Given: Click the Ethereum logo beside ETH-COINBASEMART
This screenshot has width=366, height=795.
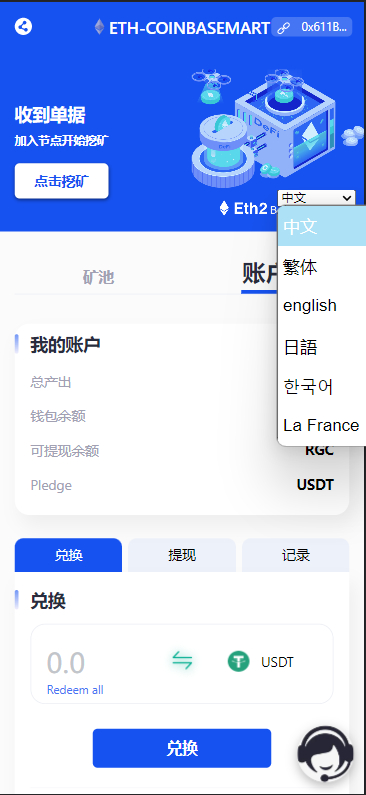Looking at the screenshot, I should pos(99,27).
